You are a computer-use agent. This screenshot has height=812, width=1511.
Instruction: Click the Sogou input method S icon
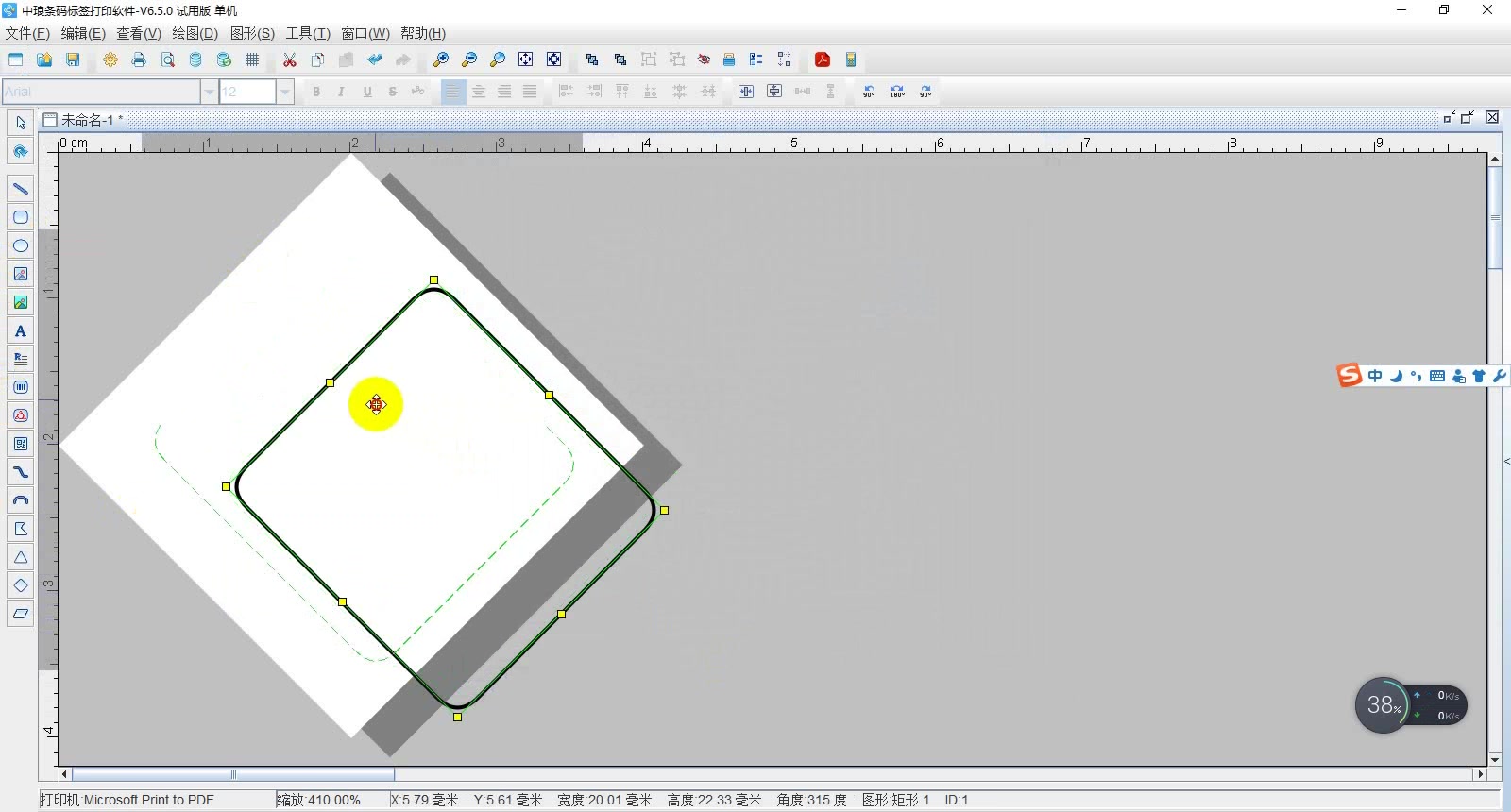1349,376
